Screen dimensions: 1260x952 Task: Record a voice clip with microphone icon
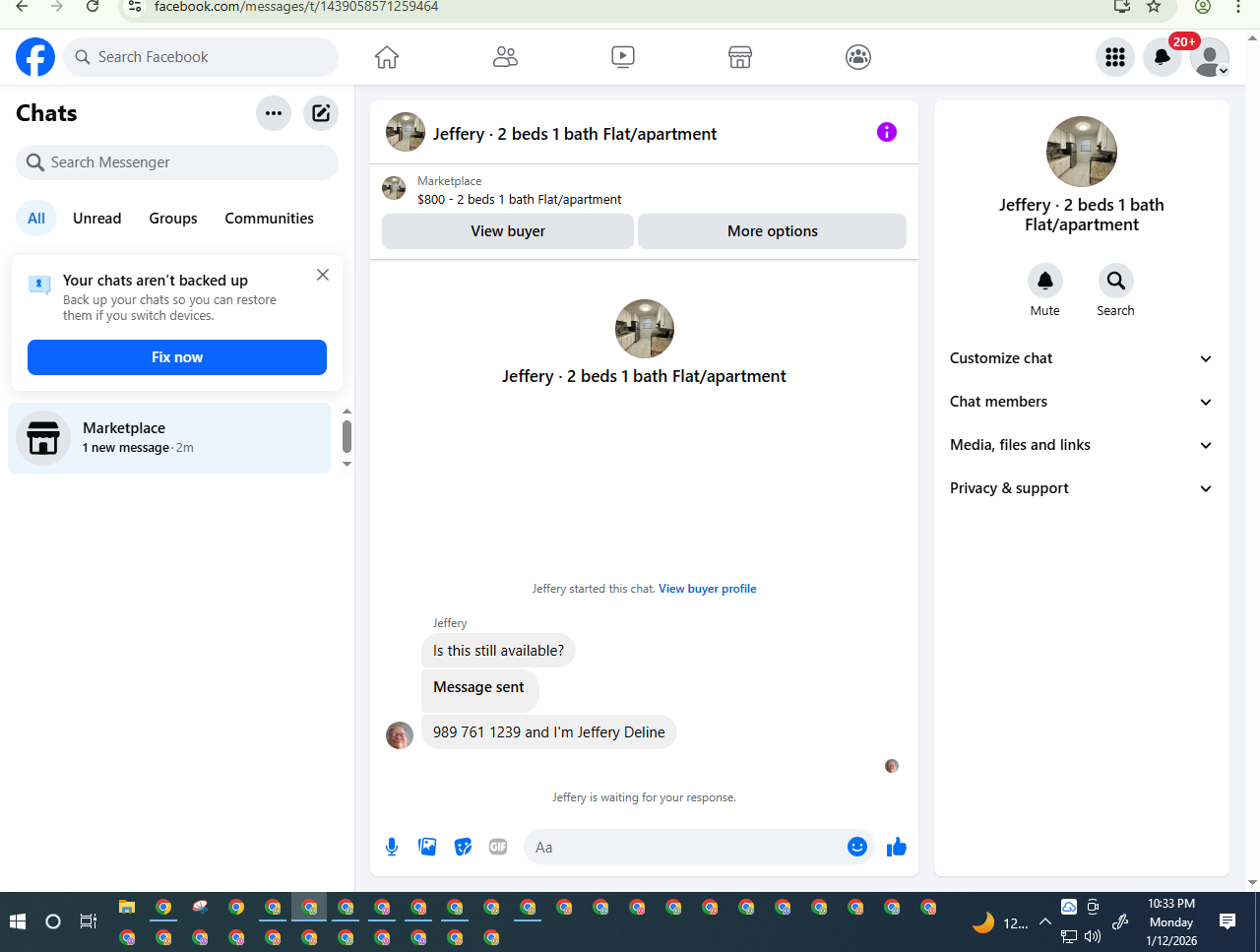coord(392,847)
